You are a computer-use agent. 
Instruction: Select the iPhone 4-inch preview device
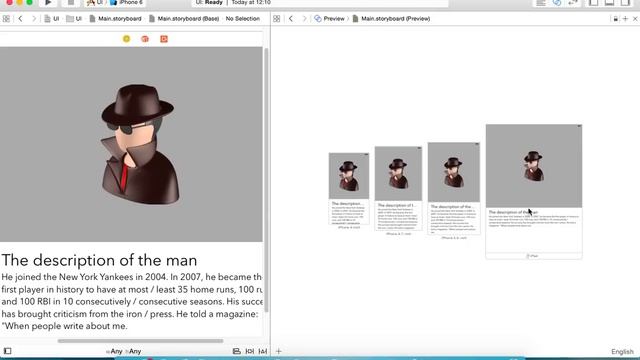349,189
